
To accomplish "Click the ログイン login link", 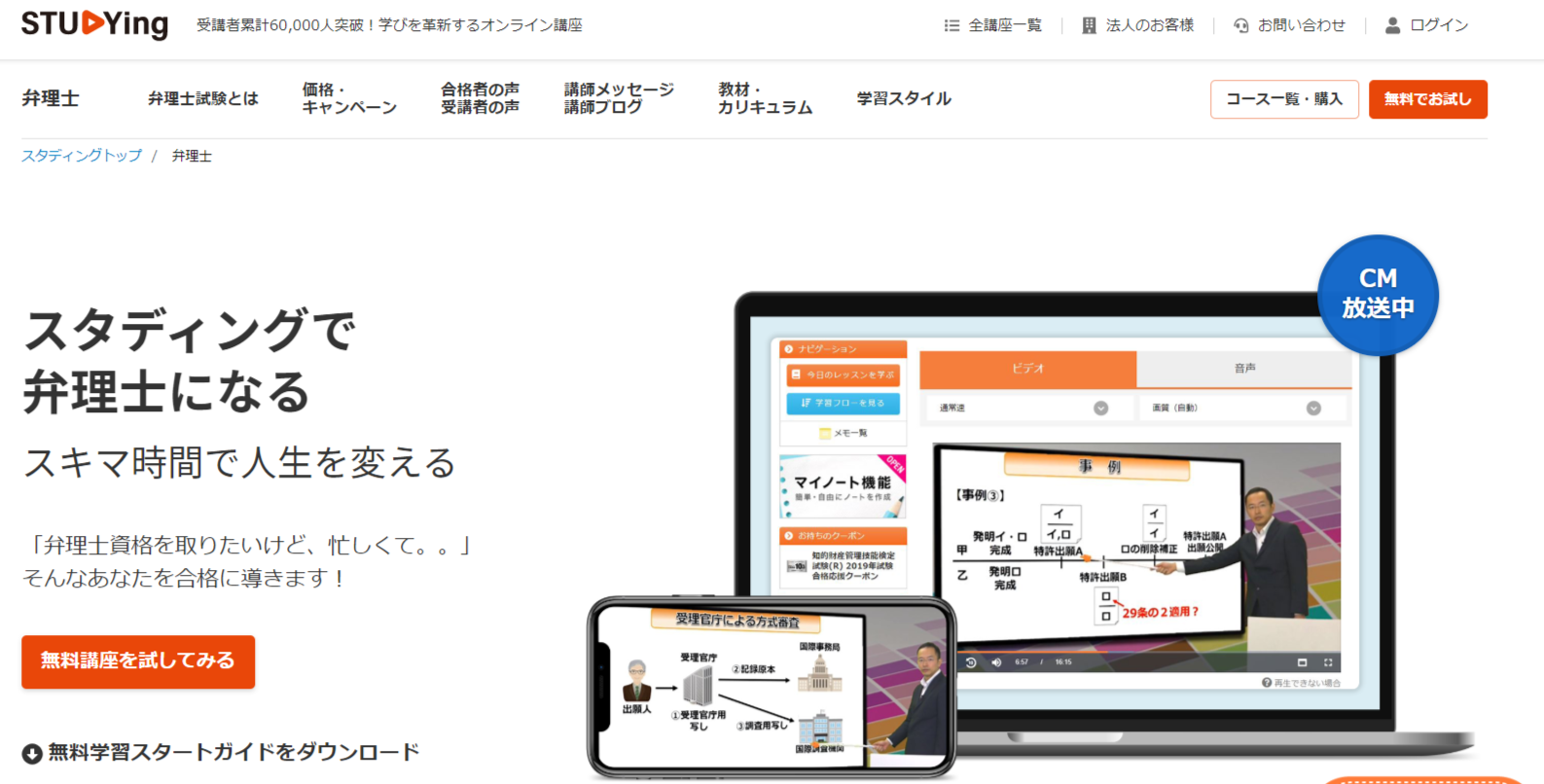I will pos(1439,25).
